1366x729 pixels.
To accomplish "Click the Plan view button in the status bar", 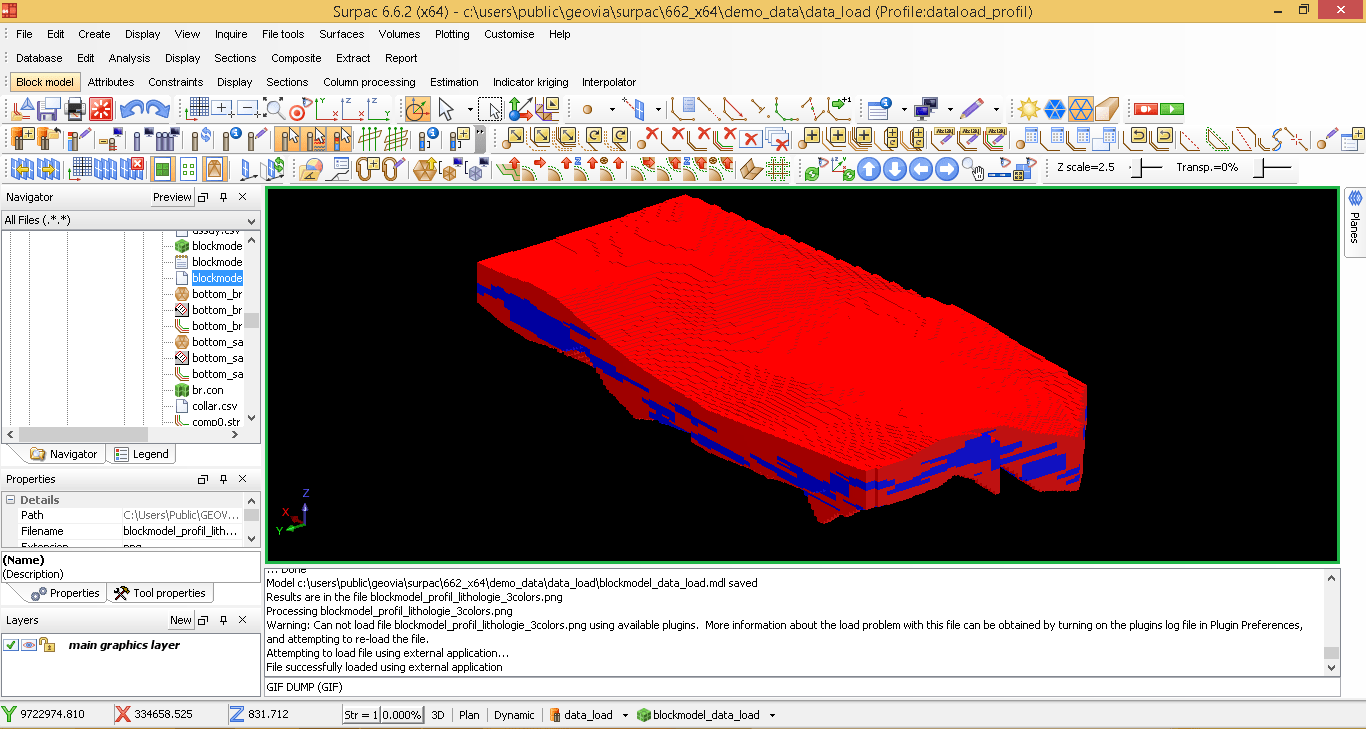I will coord(468,714).
